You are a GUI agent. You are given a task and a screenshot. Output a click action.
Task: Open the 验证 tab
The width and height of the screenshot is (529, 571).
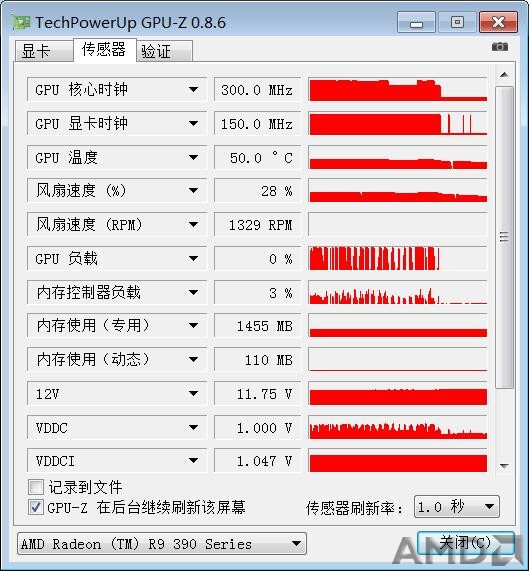click(164, 51)
